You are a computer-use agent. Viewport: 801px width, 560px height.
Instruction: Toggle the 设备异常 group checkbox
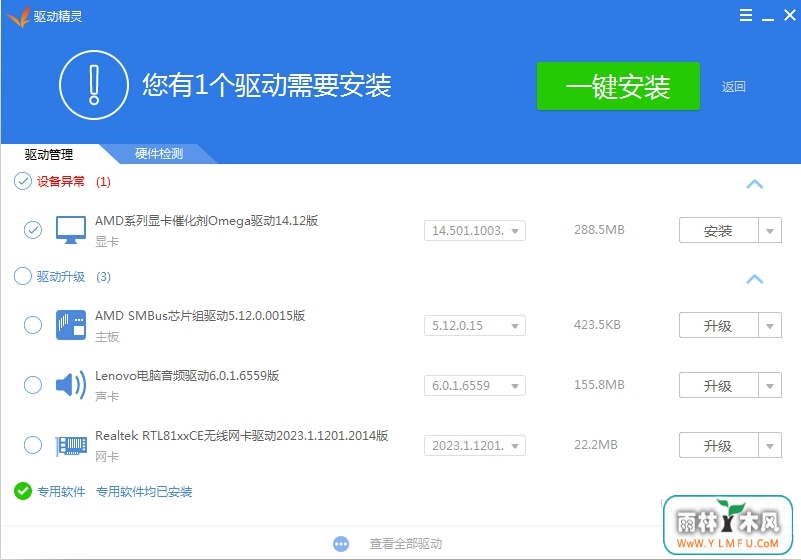tap(22, 181)
